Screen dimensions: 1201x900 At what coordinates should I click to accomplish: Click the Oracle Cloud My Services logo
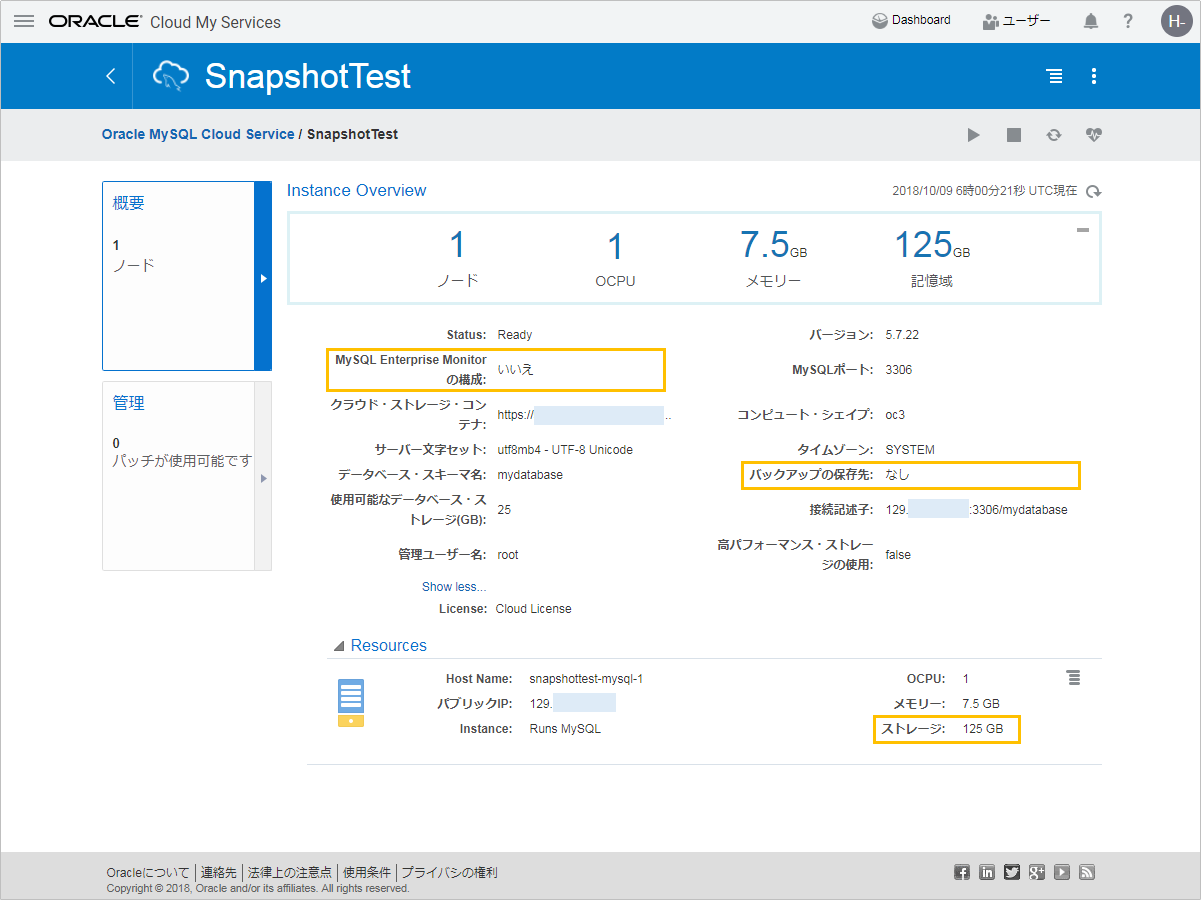[x=165, y=22]
